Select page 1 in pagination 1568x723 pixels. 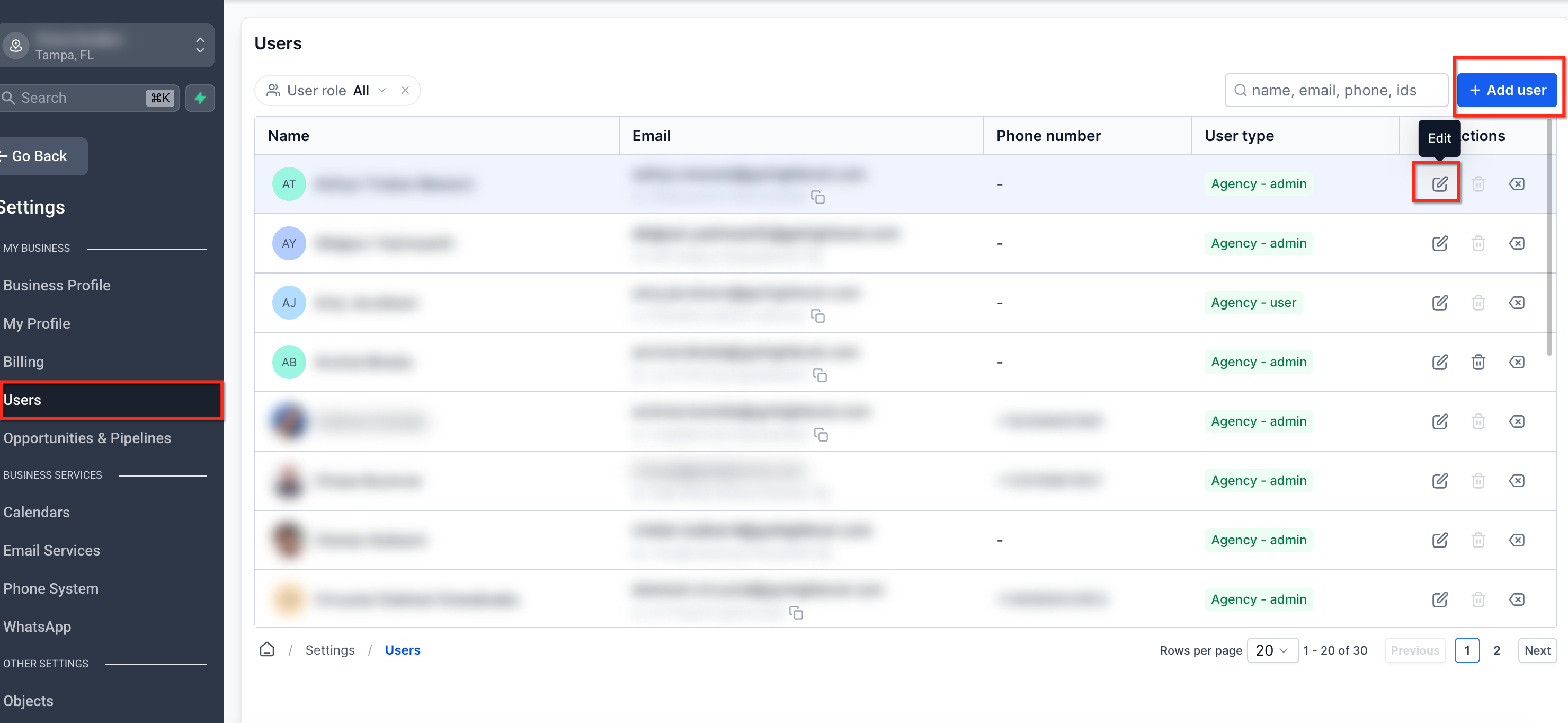(1467, 650)
